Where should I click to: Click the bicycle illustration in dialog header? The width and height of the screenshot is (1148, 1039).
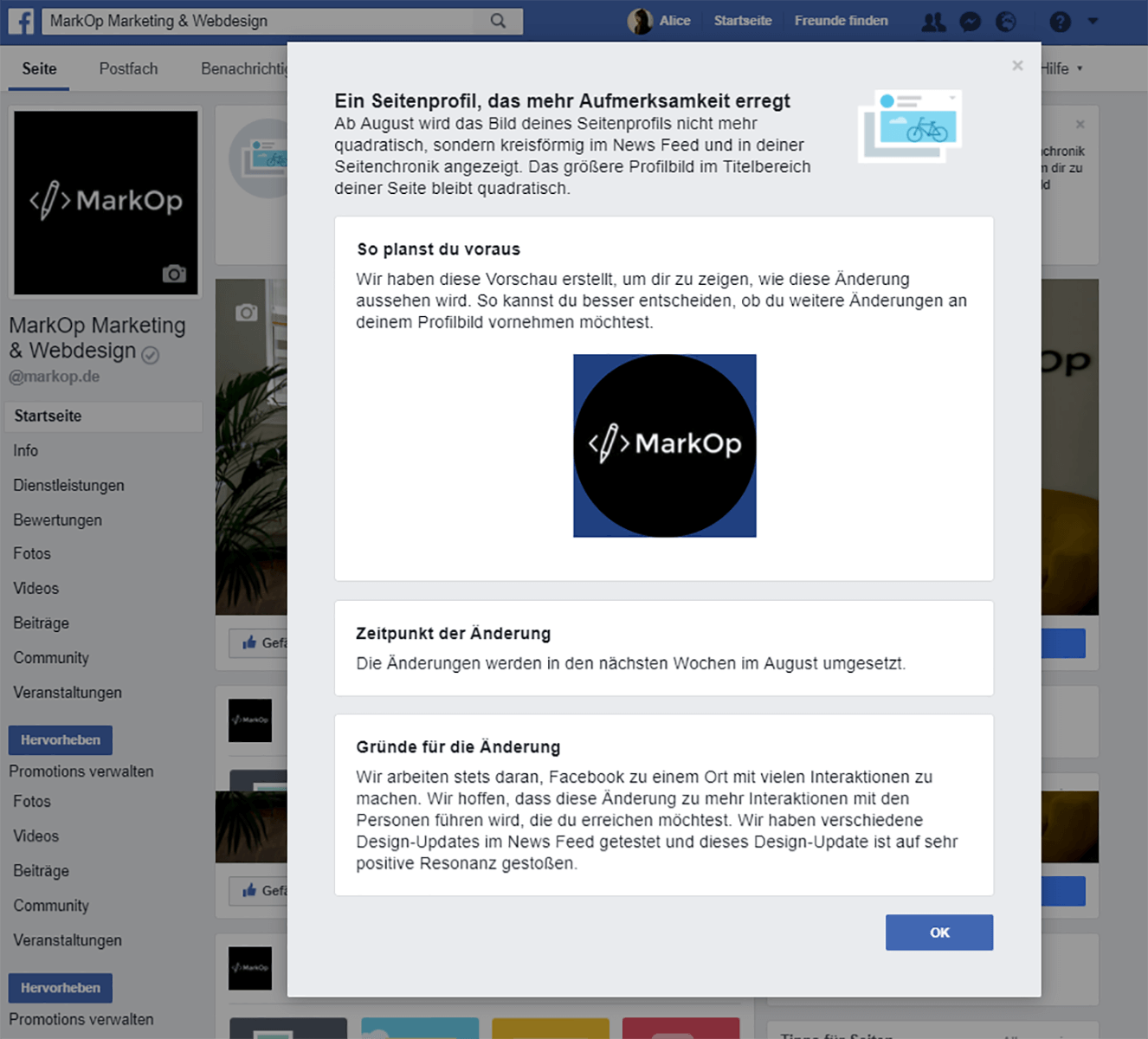[x=910, y=126]
